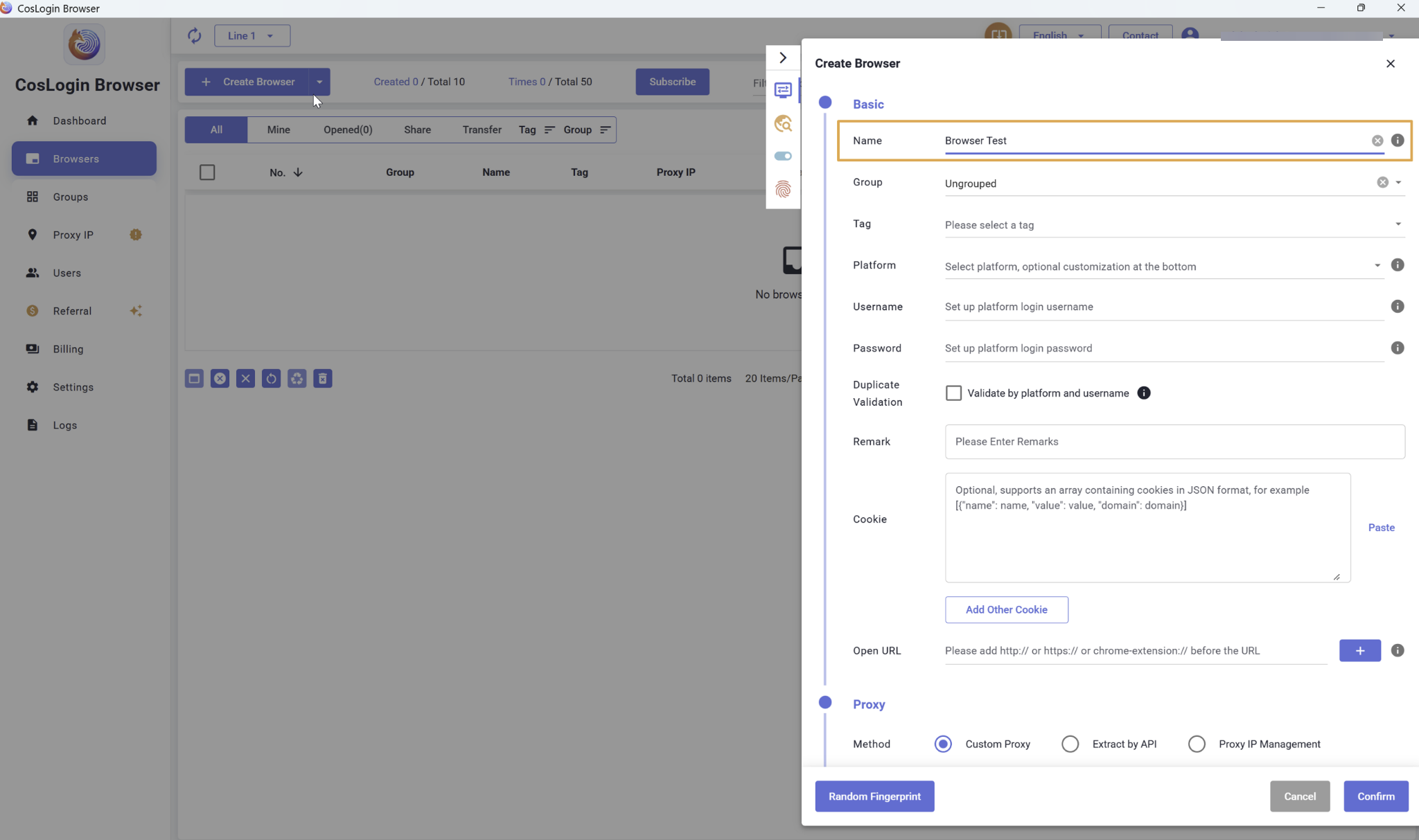Click the Subscribe button
Image resolution: width=1419 pixels, height=840 pixels.
[672, 82]
